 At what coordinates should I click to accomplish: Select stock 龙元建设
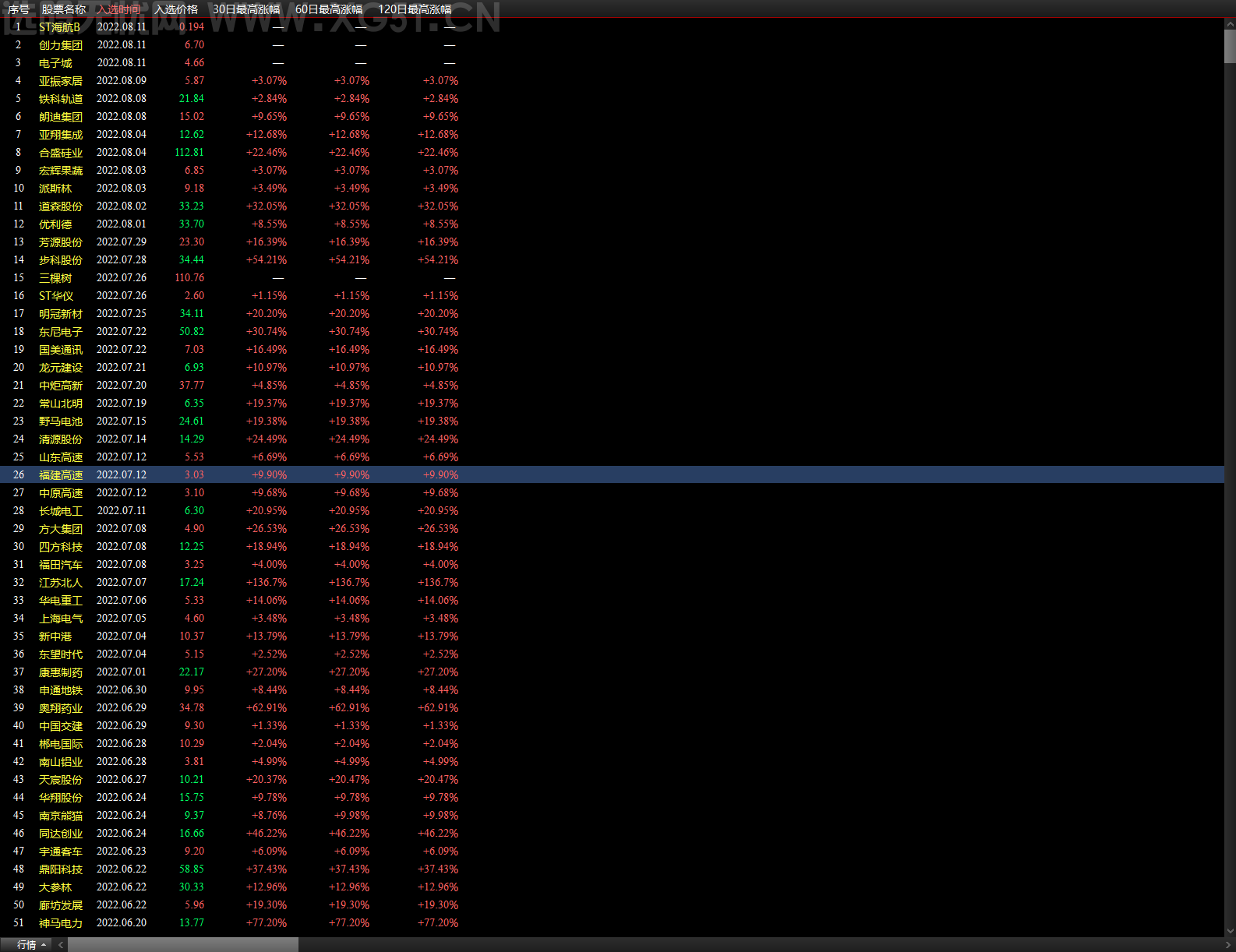[61, 368]
